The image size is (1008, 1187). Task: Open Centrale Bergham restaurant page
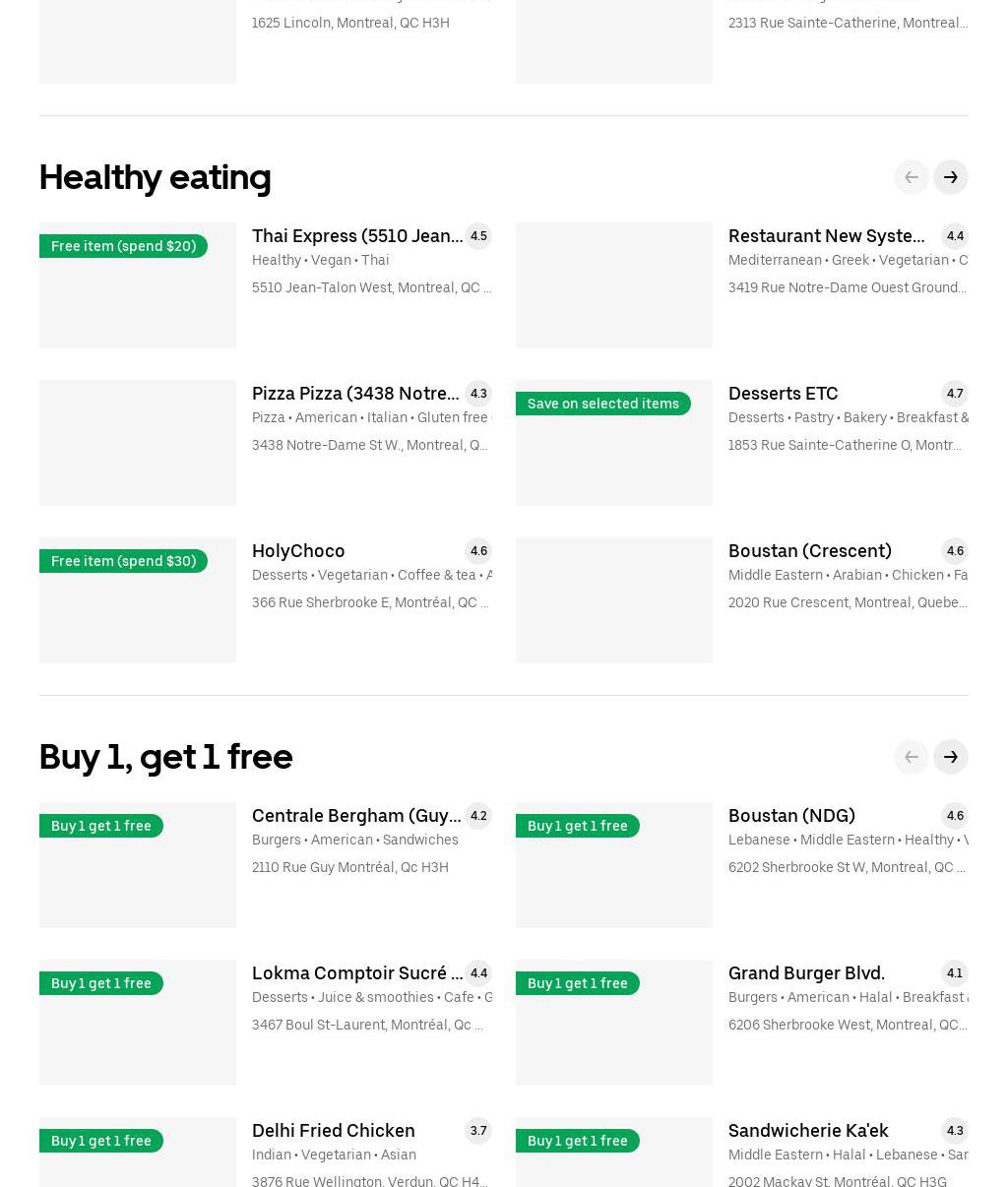[x=356, y=816]
